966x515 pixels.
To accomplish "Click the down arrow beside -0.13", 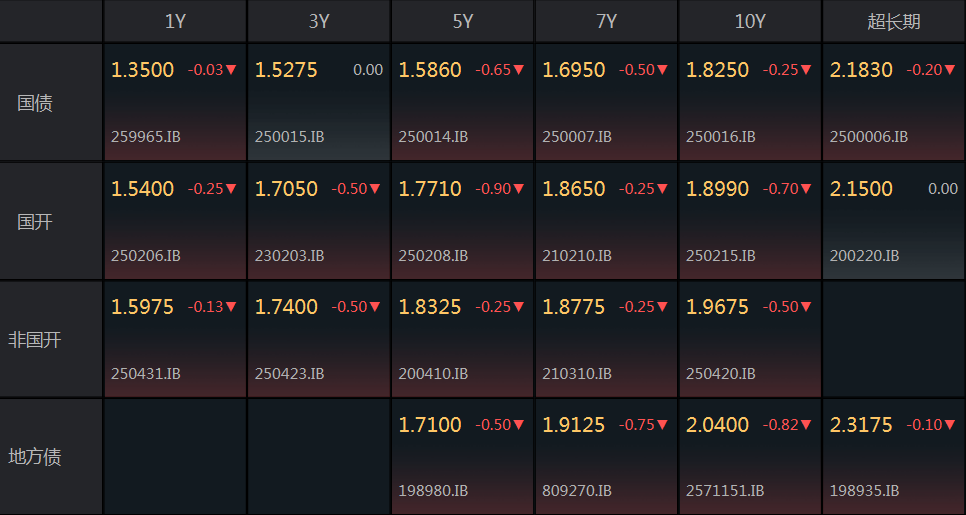I will 231,307.
